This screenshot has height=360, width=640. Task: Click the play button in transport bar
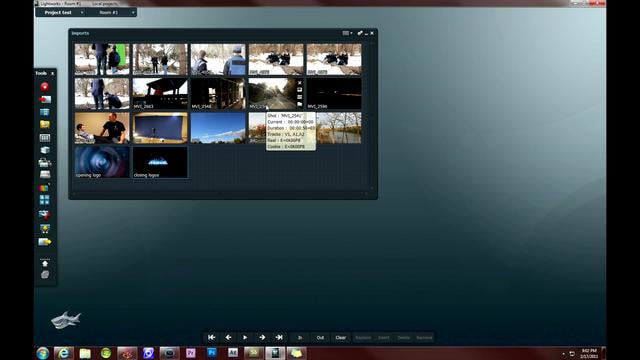245,338
